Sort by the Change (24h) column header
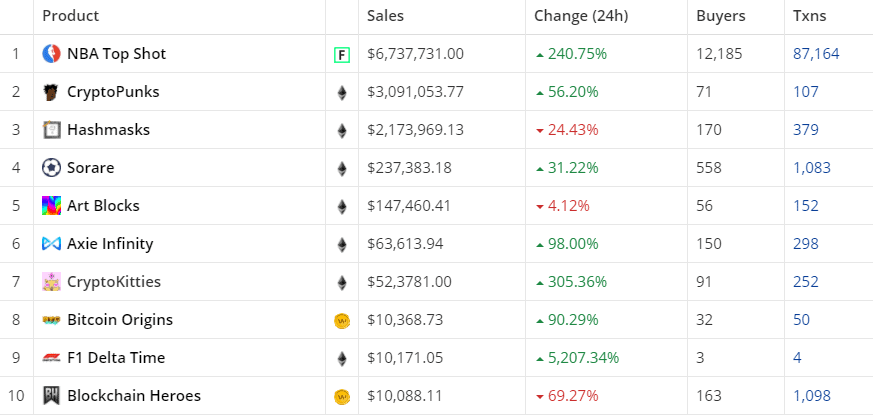The width and height of the screenshot is (873, 415). [x=581, y=16]
